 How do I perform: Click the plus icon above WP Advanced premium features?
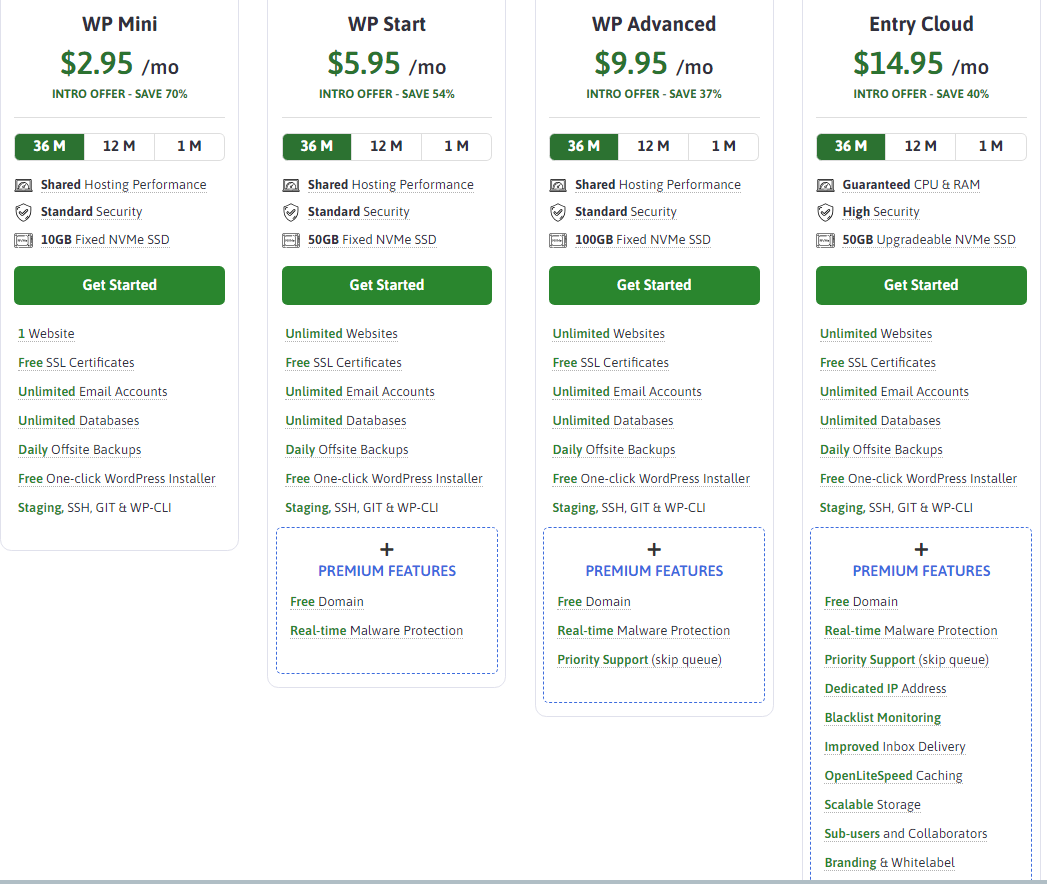pos(654,549)
